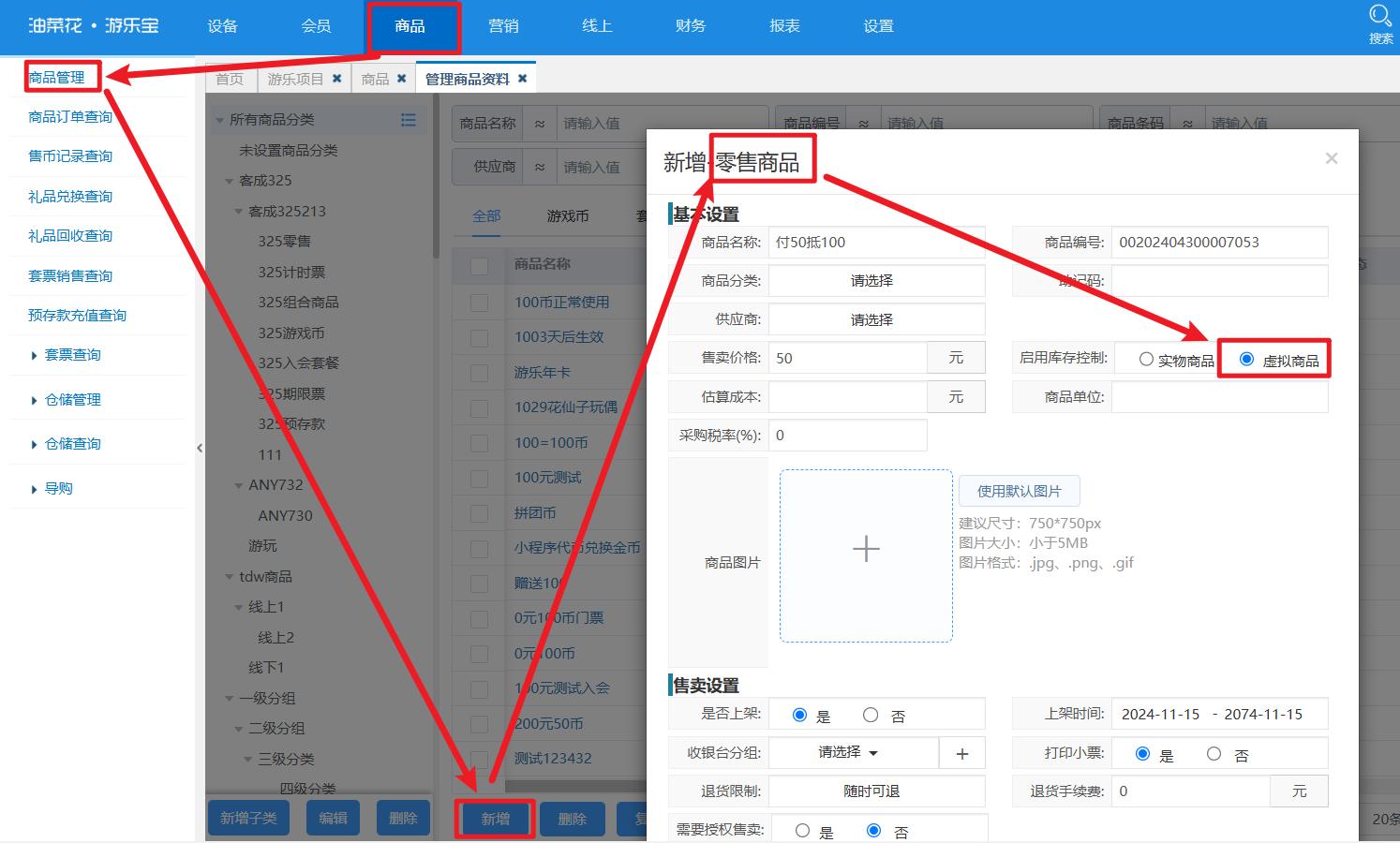The height and width of the screenshot is (843, 1400).
Task: Switch to the 全部 product tab
Action: click(x=486, y=216)
